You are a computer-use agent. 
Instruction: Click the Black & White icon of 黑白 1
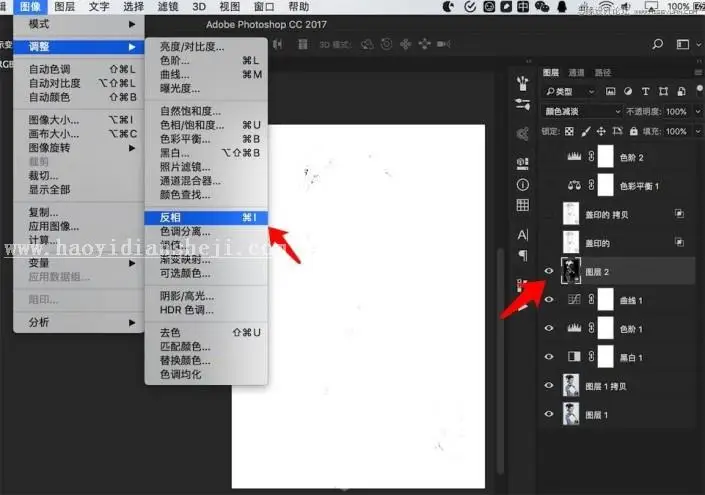574,357
